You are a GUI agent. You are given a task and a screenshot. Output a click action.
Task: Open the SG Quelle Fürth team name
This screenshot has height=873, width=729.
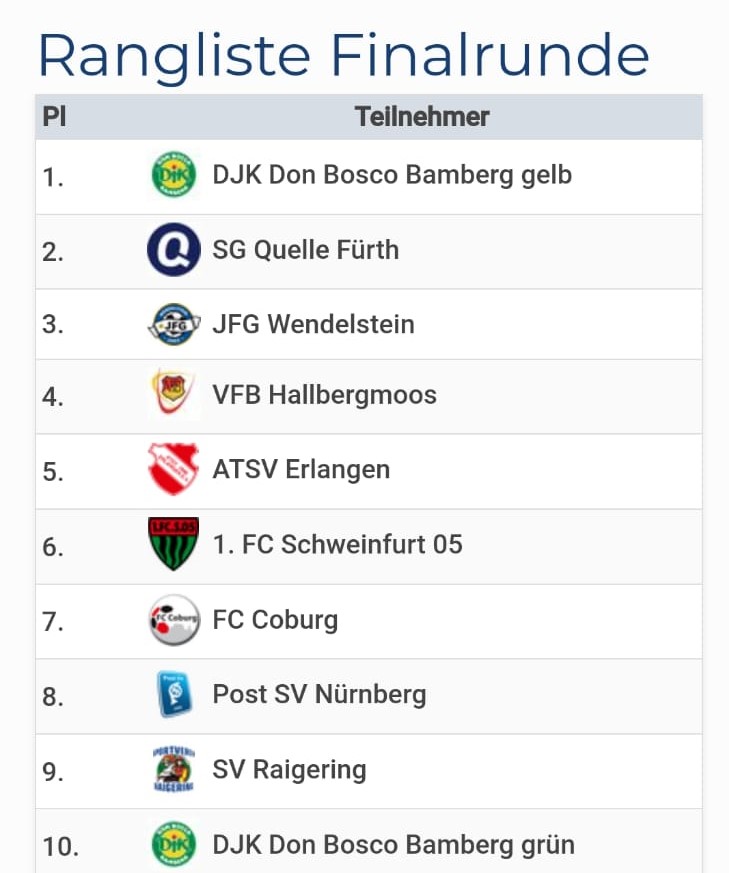(x=305, y=250)
